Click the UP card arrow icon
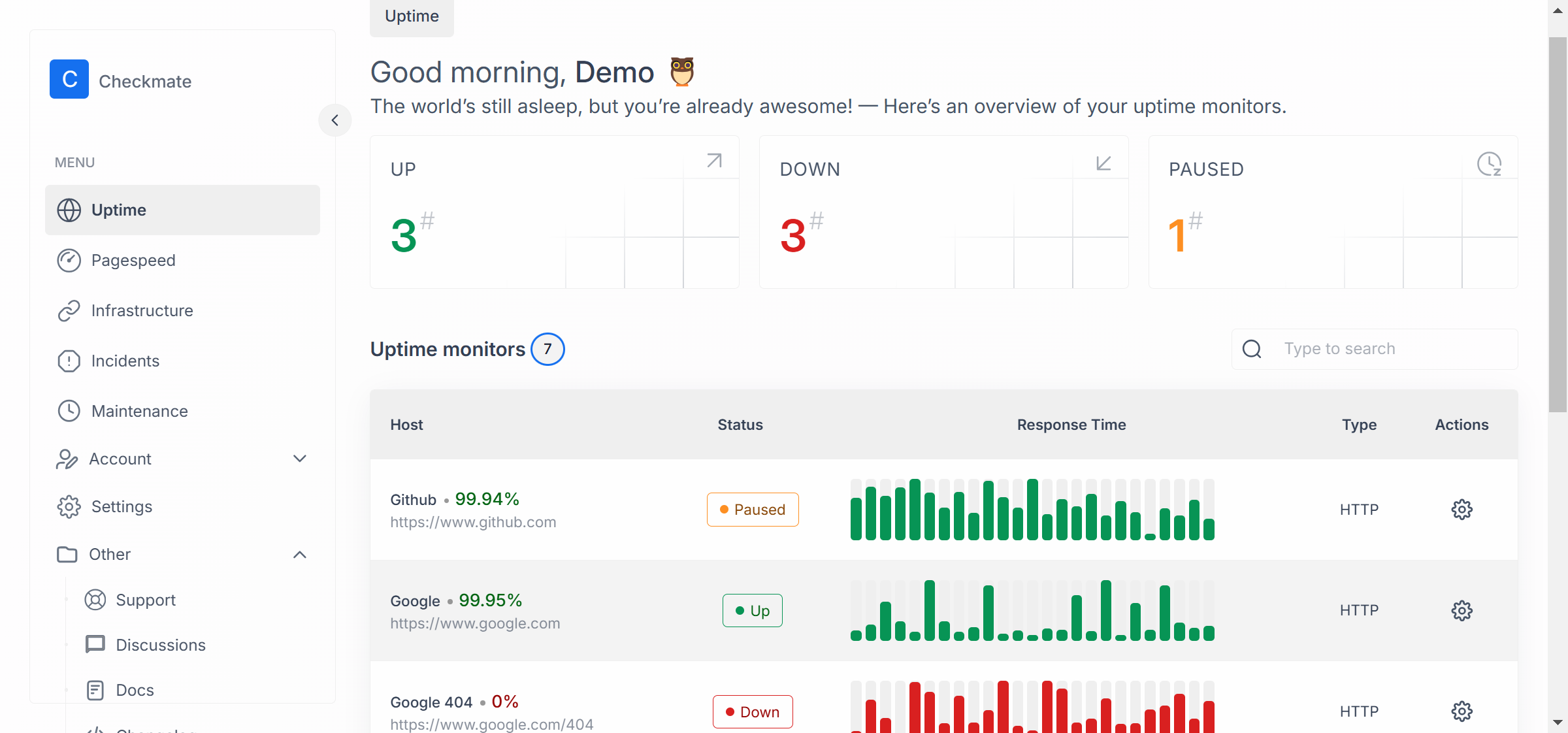The height and width of the screenshot is (733, 1568). (x=714, y=161)
